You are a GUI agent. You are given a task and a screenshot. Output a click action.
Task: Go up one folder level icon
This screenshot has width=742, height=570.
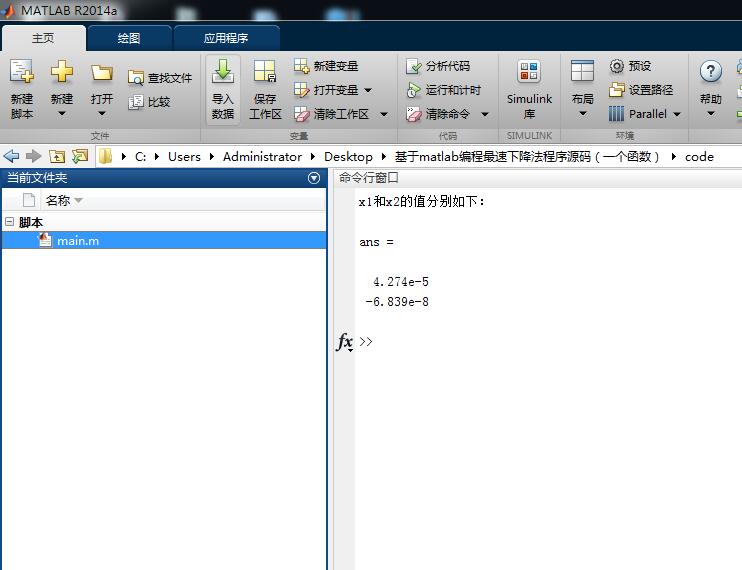57,156
